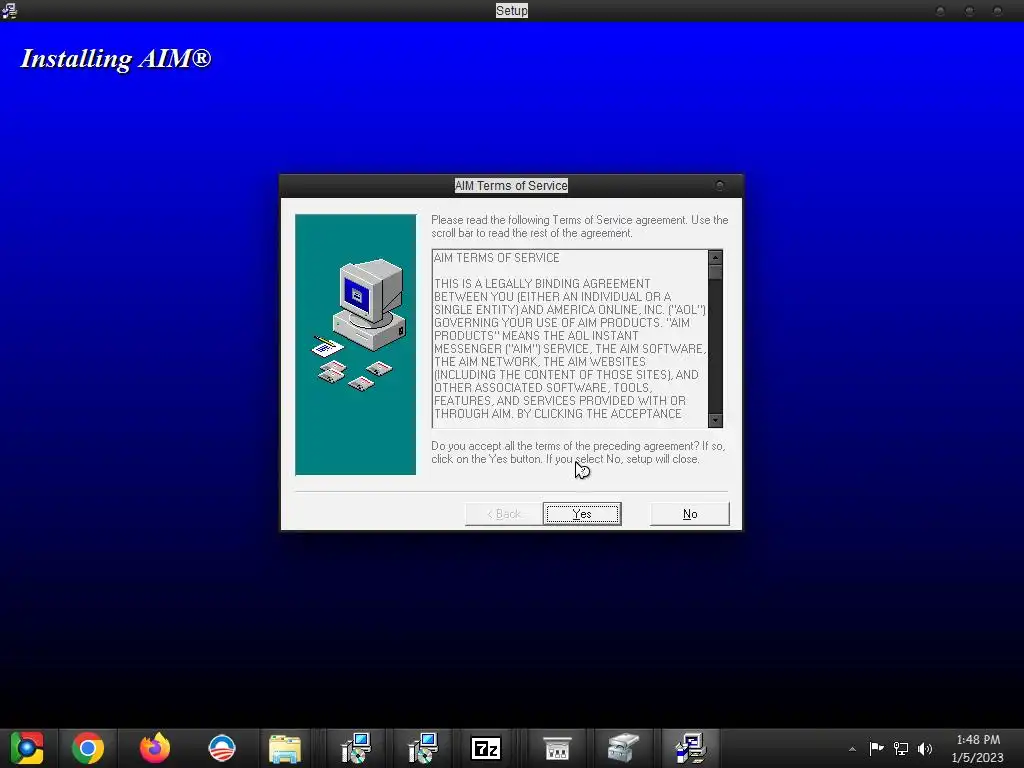Open the installer icon left of 7-Zip
Screen dimensions: 1024x768
(x=423, y=748)
